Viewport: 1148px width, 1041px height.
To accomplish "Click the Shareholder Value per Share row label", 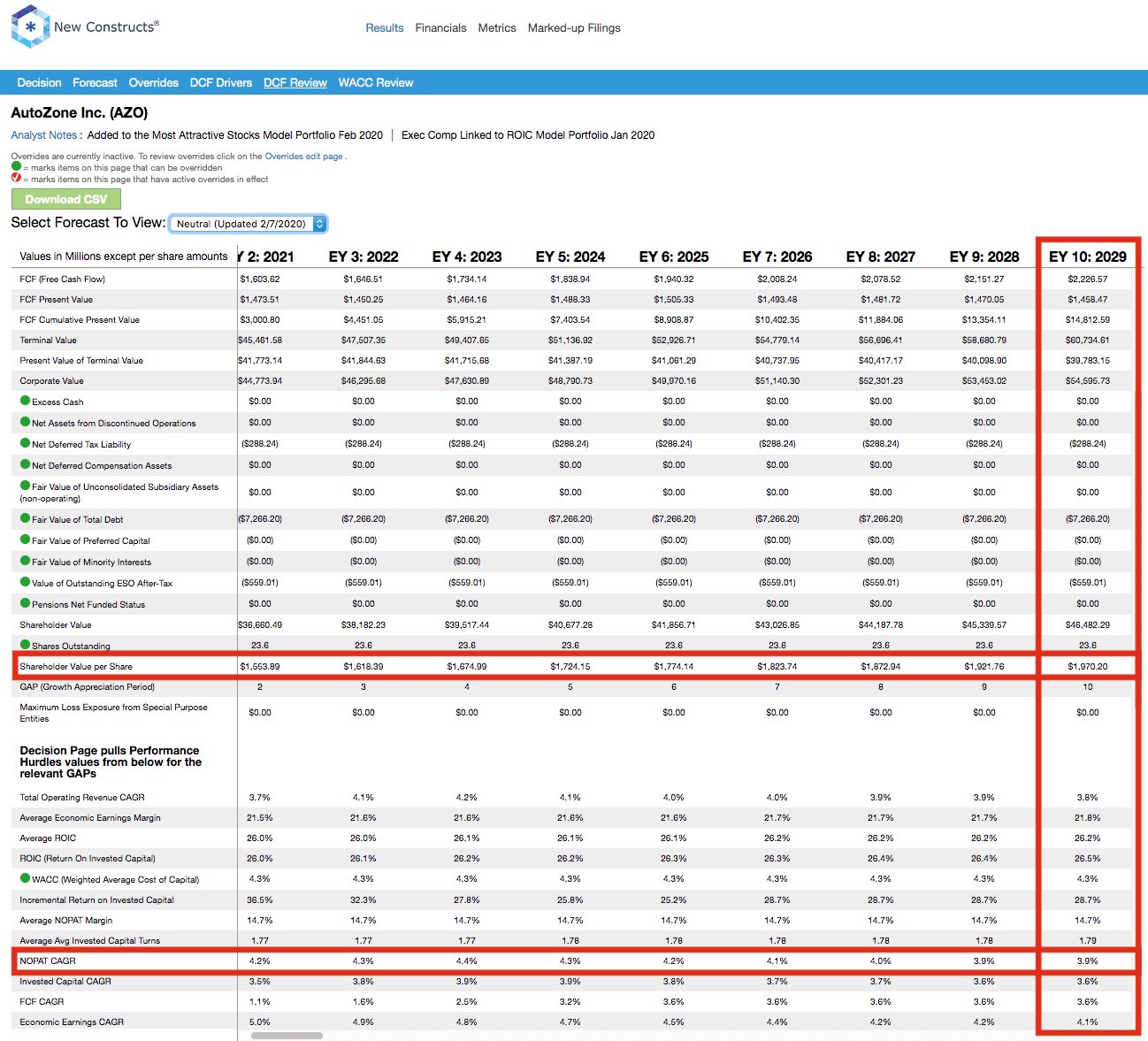I will coord(76,666).
